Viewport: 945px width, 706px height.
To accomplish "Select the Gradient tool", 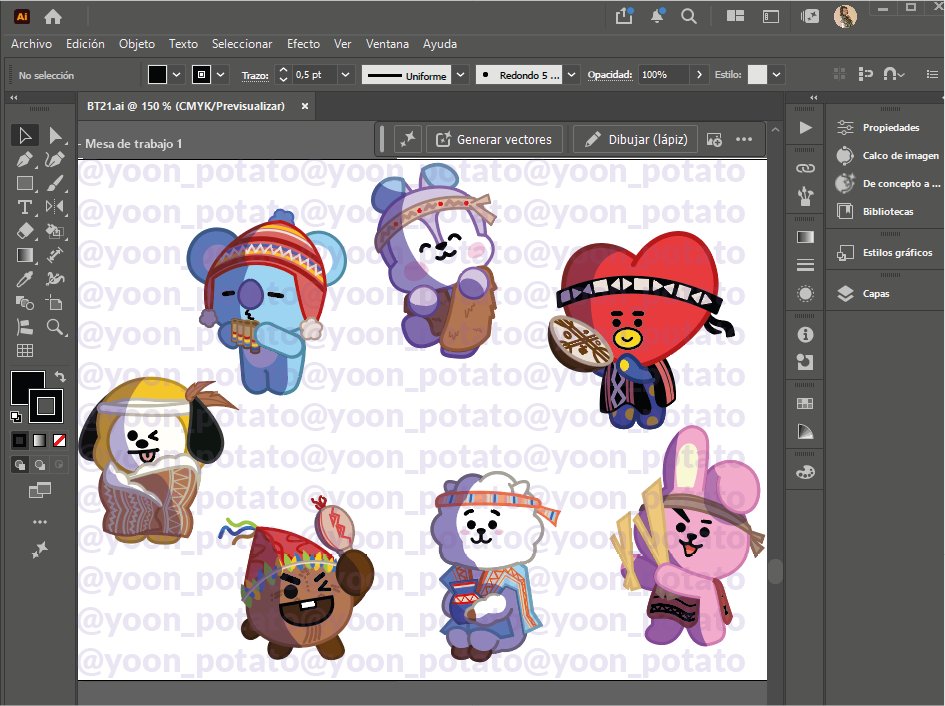I will click(x=25, y=255).
